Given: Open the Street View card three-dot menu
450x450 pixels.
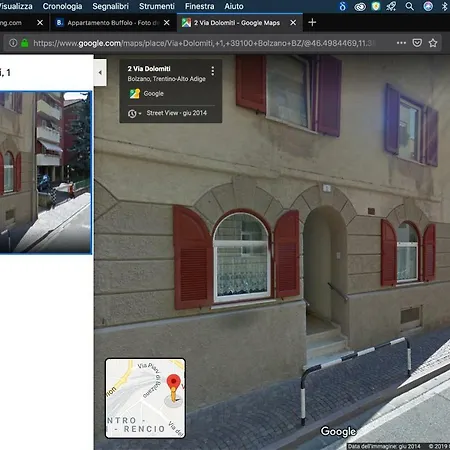Looking at the screenshot, I should 213,71.
